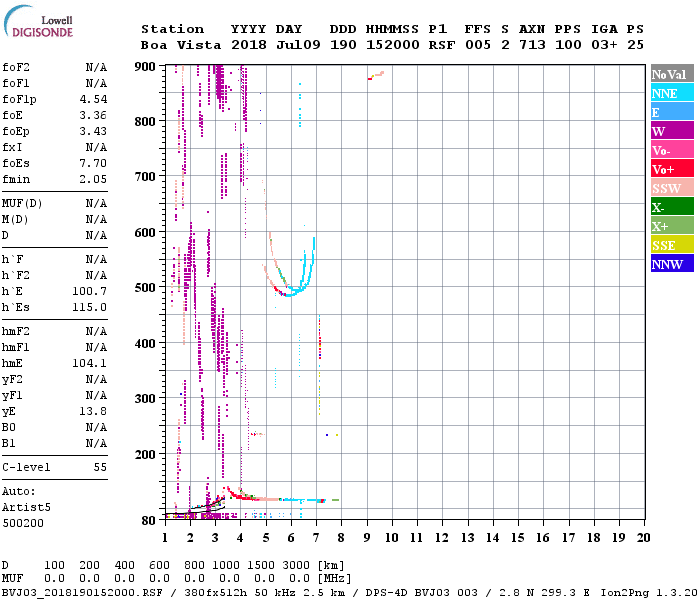
Task: Click the Boa Vista station name
Action: coord(181,45)
